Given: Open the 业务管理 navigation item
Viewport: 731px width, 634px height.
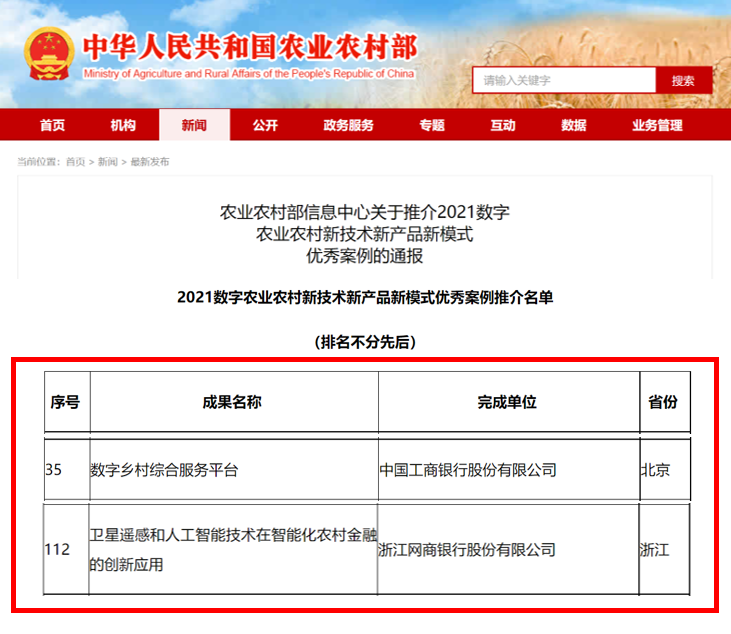Looking at the screenshot, I should [657, 125].
